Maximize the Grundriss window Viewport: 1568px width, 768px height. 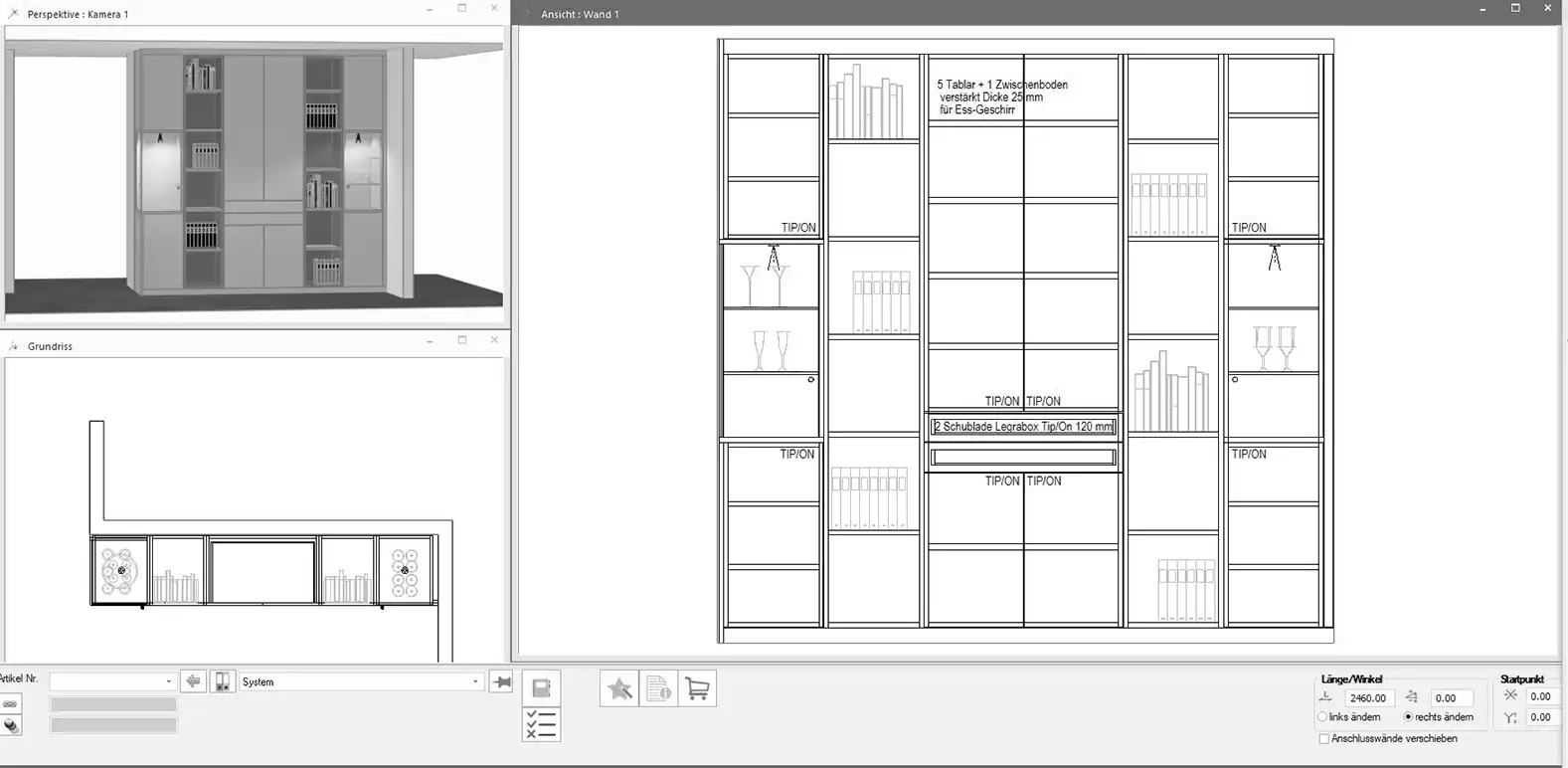[x=462, y=340]
